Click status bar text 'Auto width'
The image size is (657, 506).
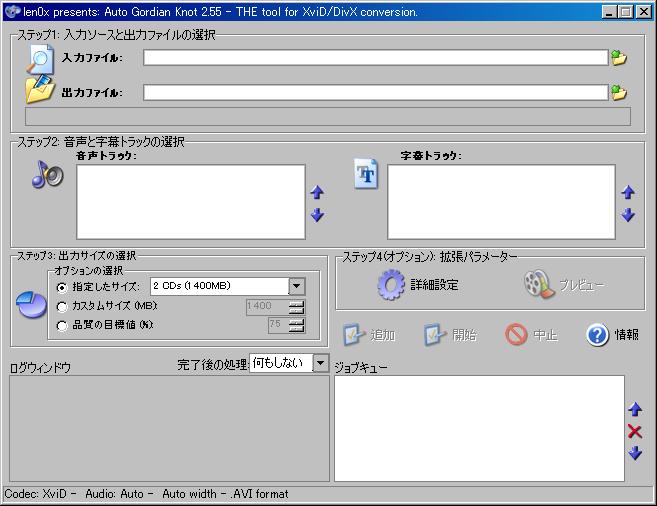pos(189,494)
